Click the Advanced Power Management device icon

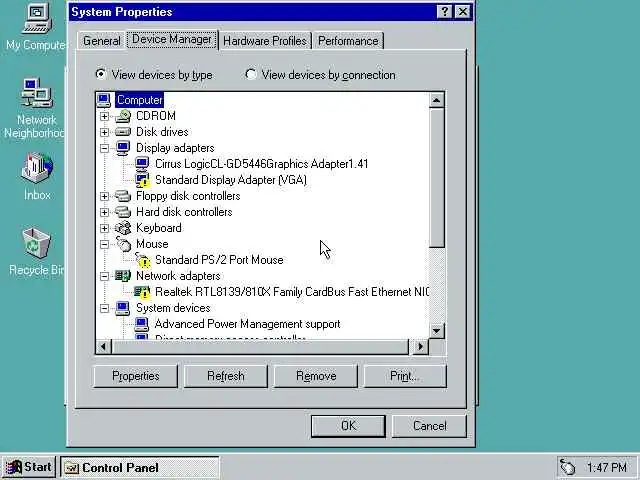(142, 324)
